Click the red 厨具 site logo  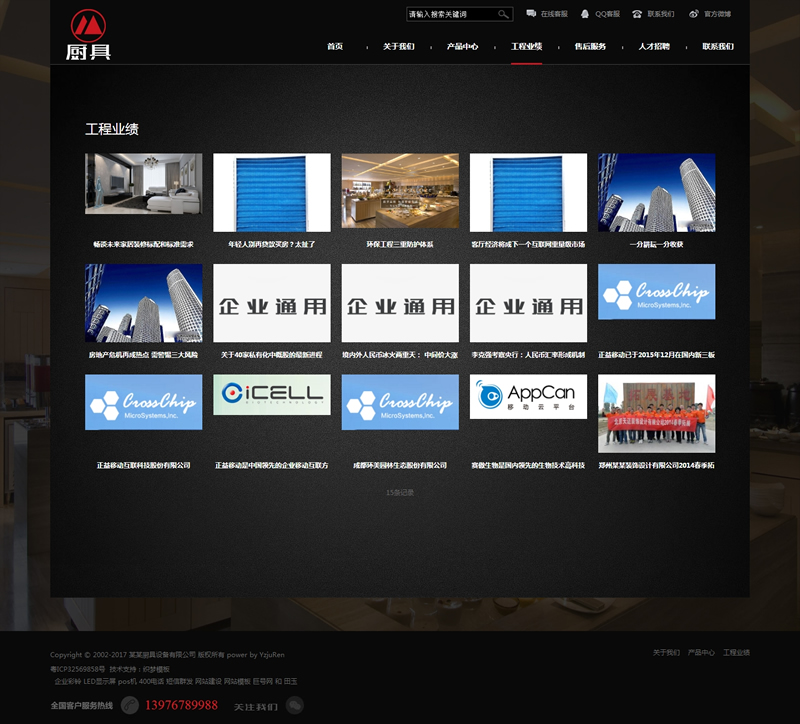(89, 35)
